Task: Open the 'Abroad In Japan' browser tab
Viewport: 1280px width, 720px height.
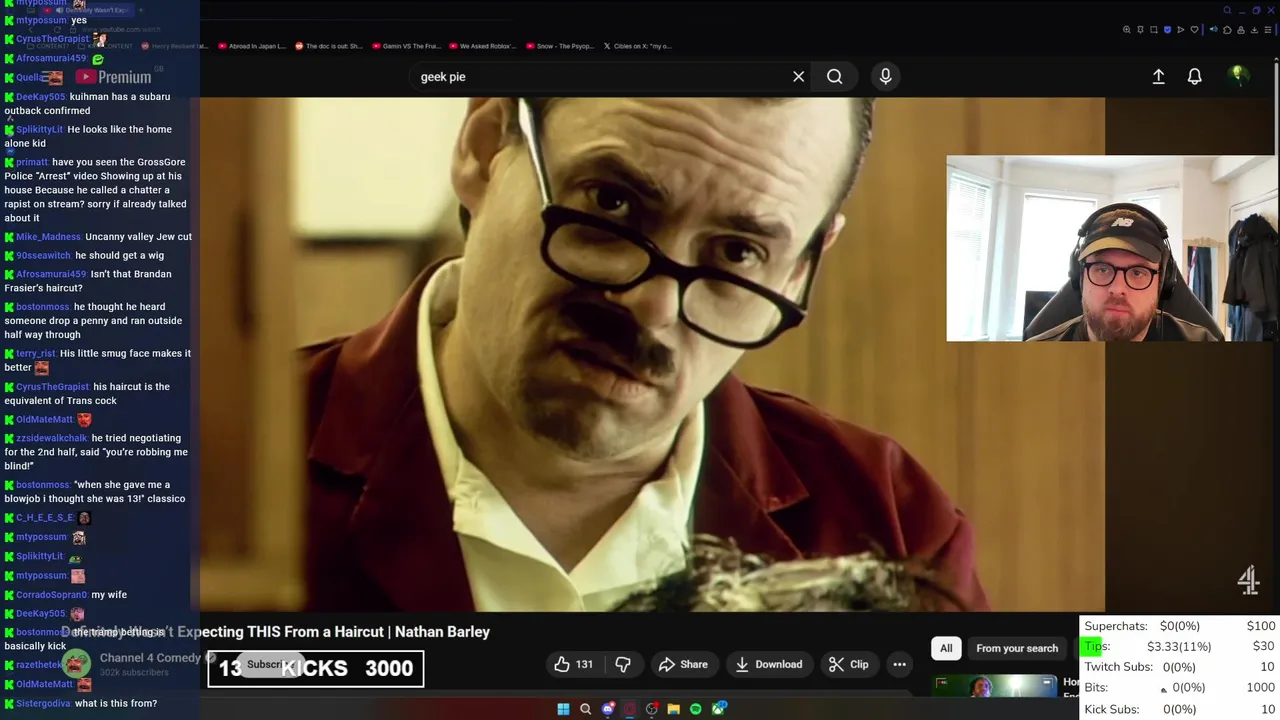Action: (x=252, y=46)
